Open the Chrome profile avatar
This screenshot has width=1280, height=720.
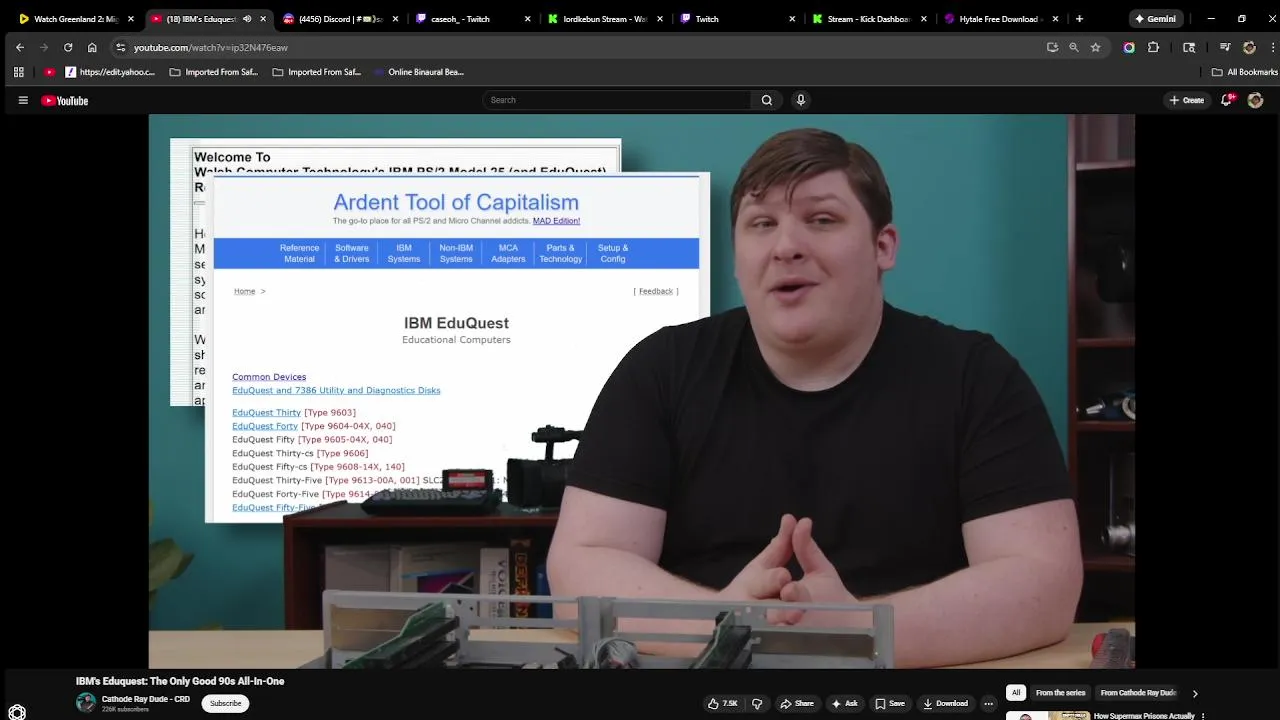pyautogui.click(x=1249, y=47)
